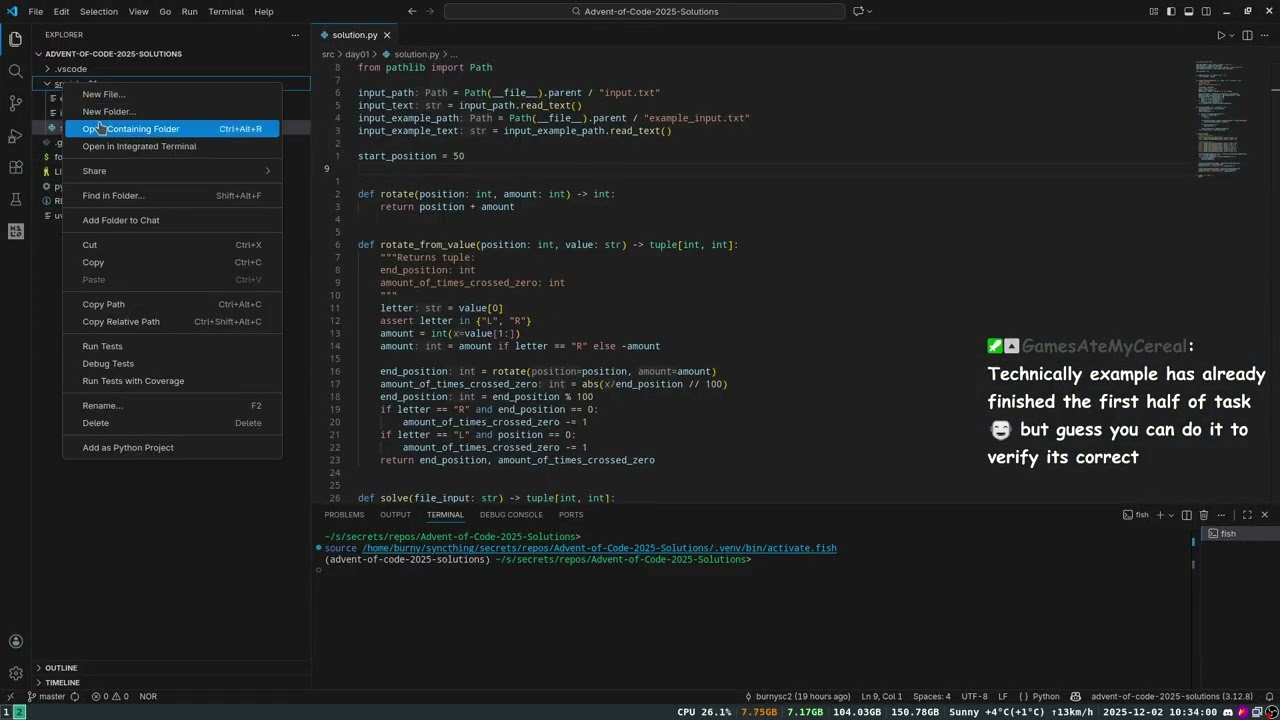Open the Manage gear icon

coord(15,673)
